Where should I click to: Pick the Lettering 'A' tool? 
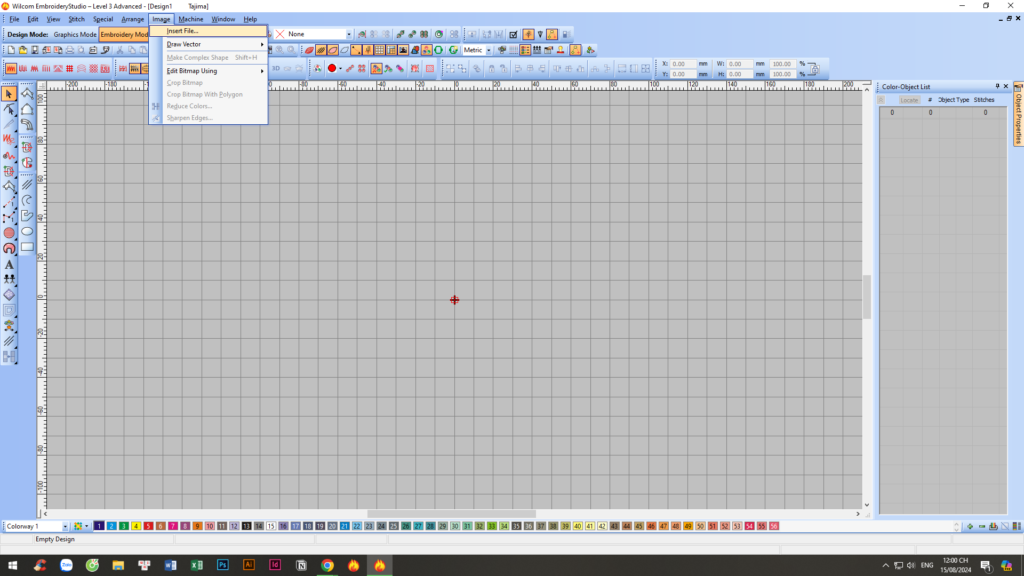[x=9, y=264]
